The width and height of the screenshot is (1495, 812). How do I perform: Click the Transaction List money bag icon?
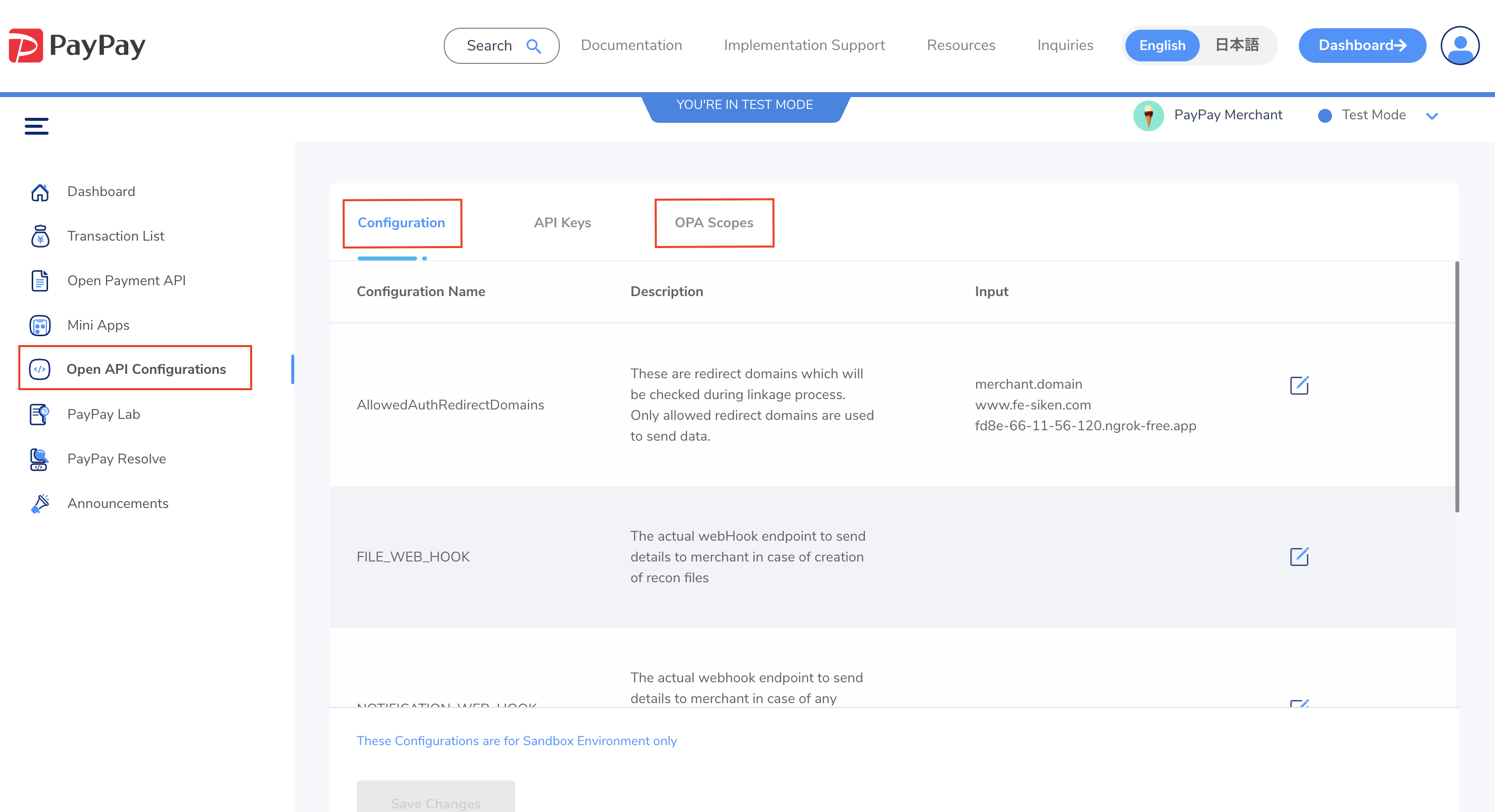coord(40,236)
